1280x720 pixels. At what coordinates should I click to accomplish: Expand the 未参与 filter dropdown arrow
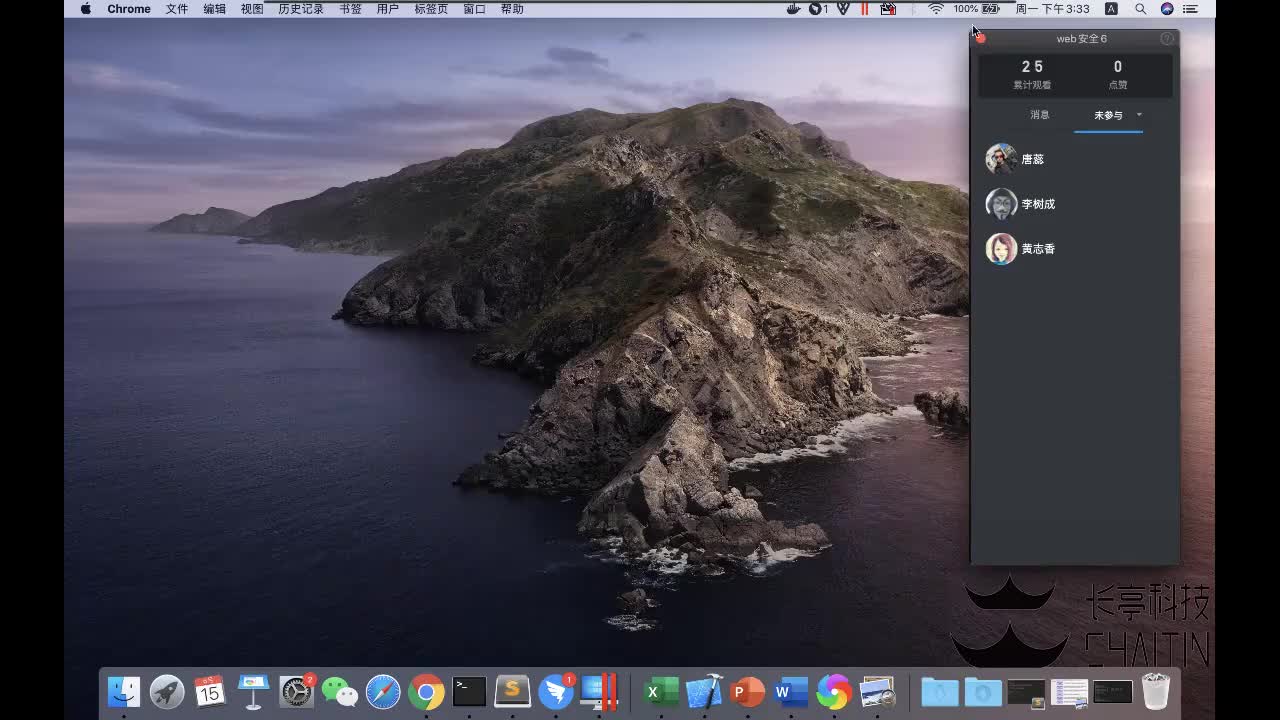1139,115
